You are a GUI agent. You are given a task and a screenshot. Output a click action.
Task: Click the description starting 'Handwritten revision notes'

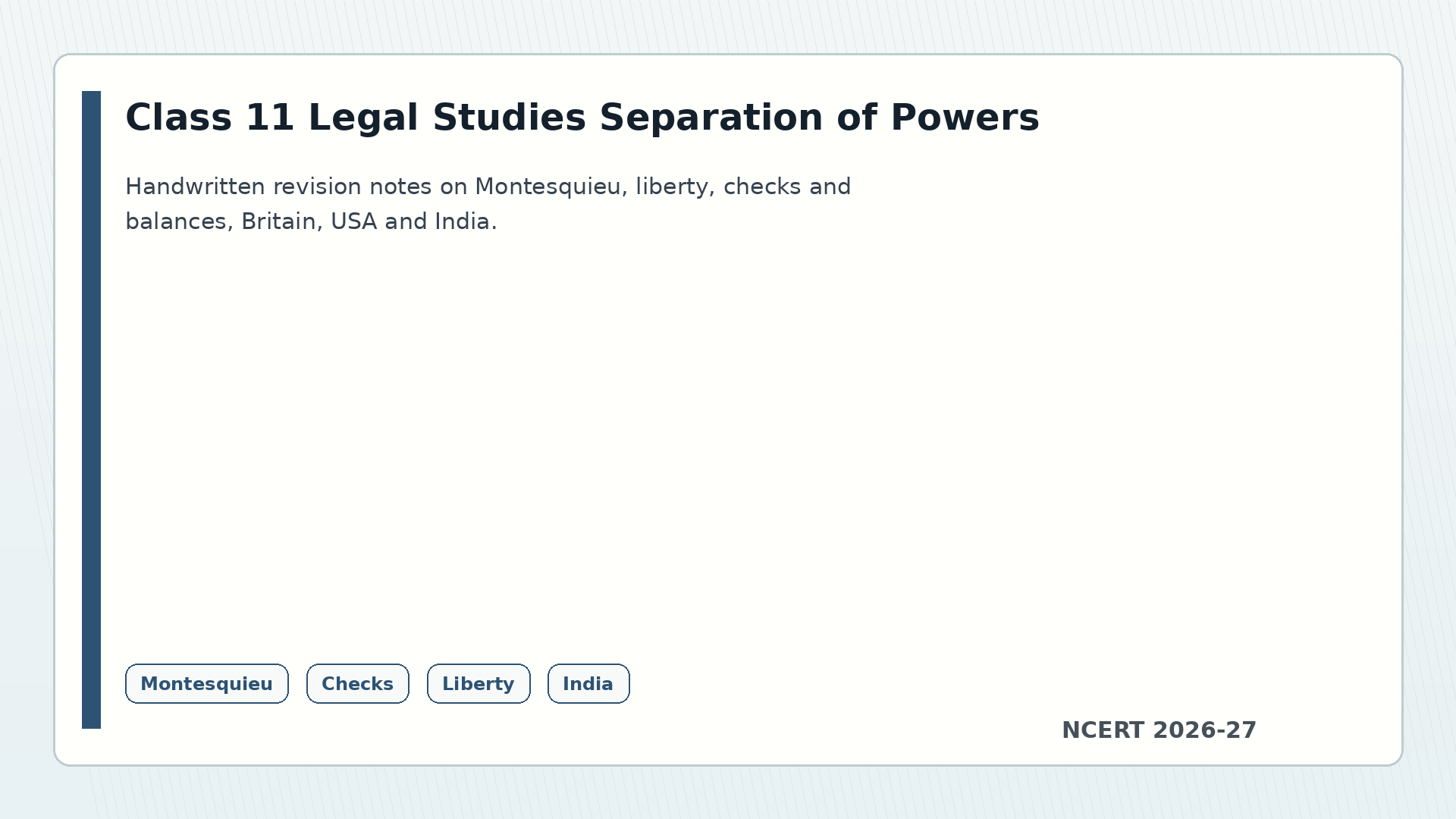[x=488, y=204]
